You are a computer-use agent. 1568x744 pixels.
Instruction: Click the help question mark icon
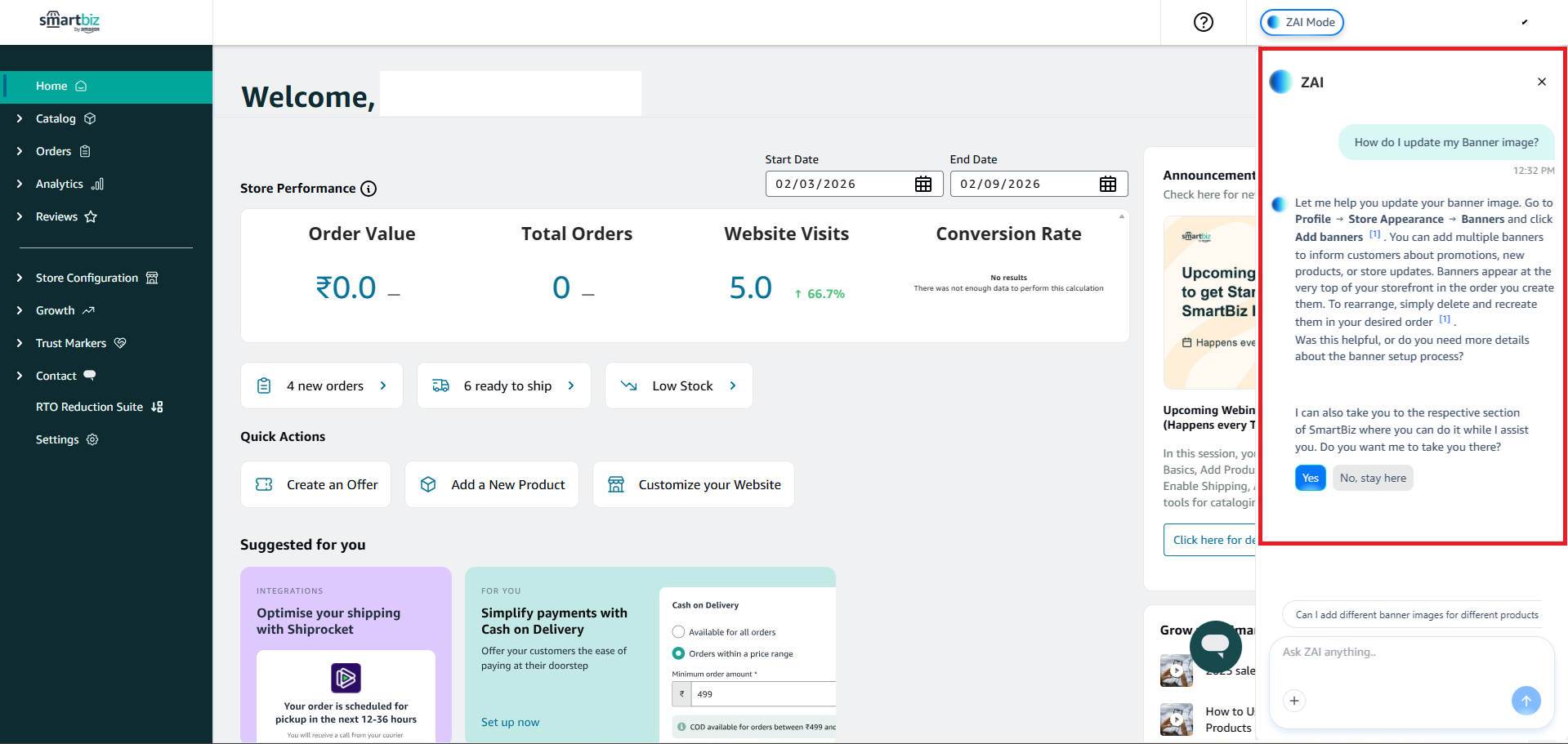point(1203,22)
